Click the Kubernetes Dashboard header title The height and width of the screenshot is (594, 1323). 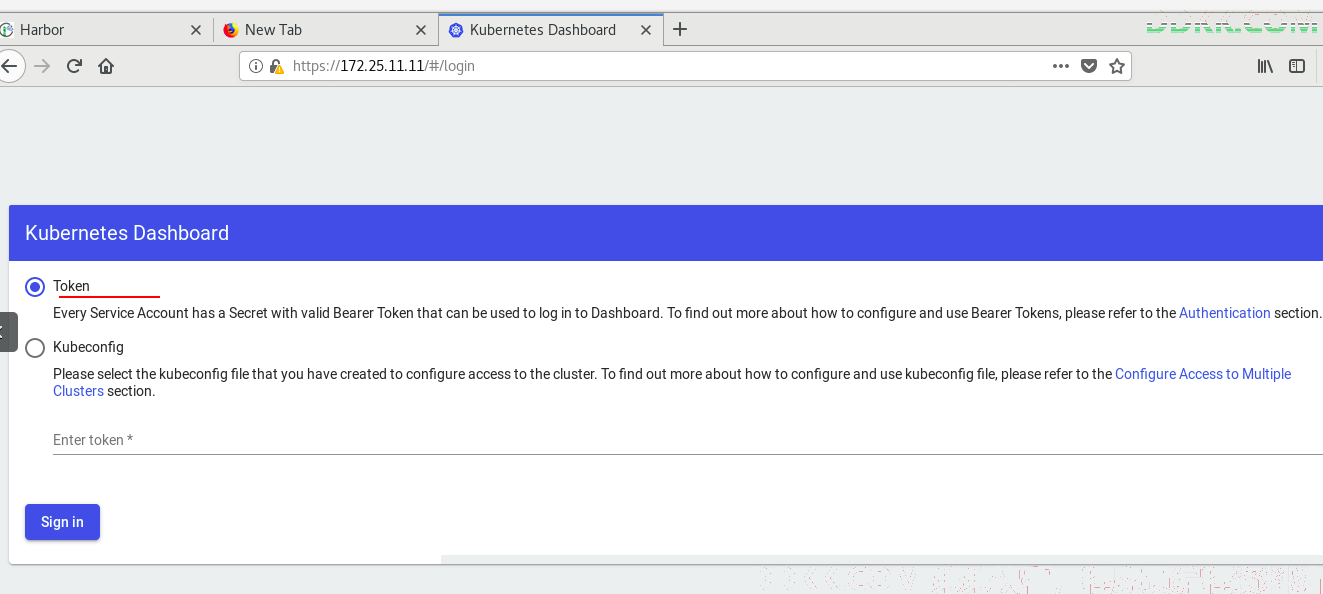click(x=127, y=233)
